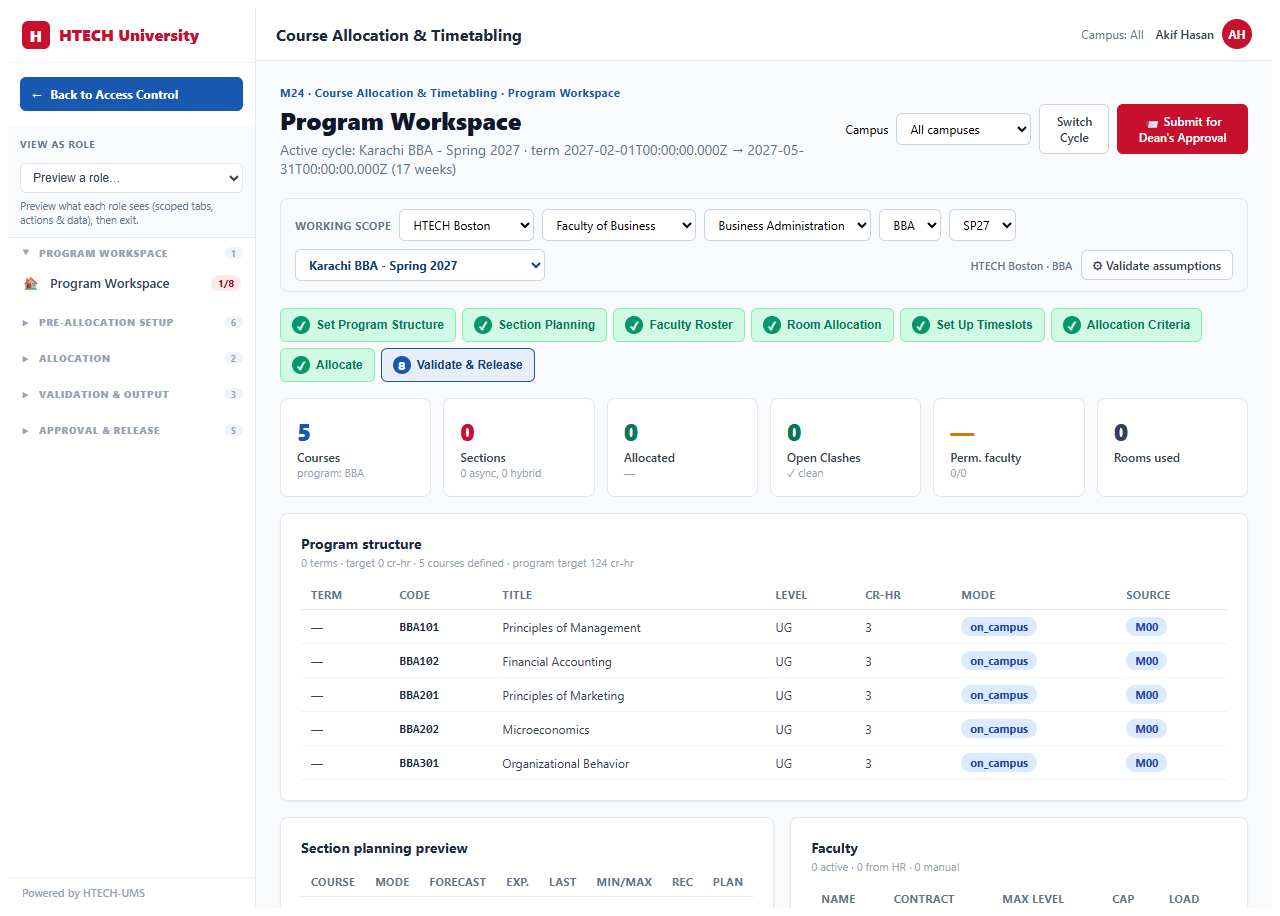Go to the Room Allocation step
This screenshot has width=1280, height=916.
pos(822,325)
